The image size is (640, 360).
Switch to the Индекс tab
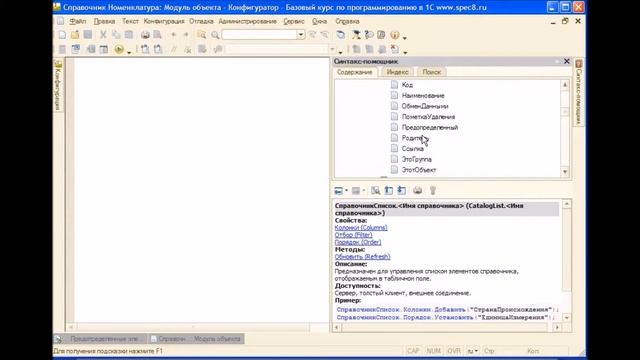(x=397, y=72)
